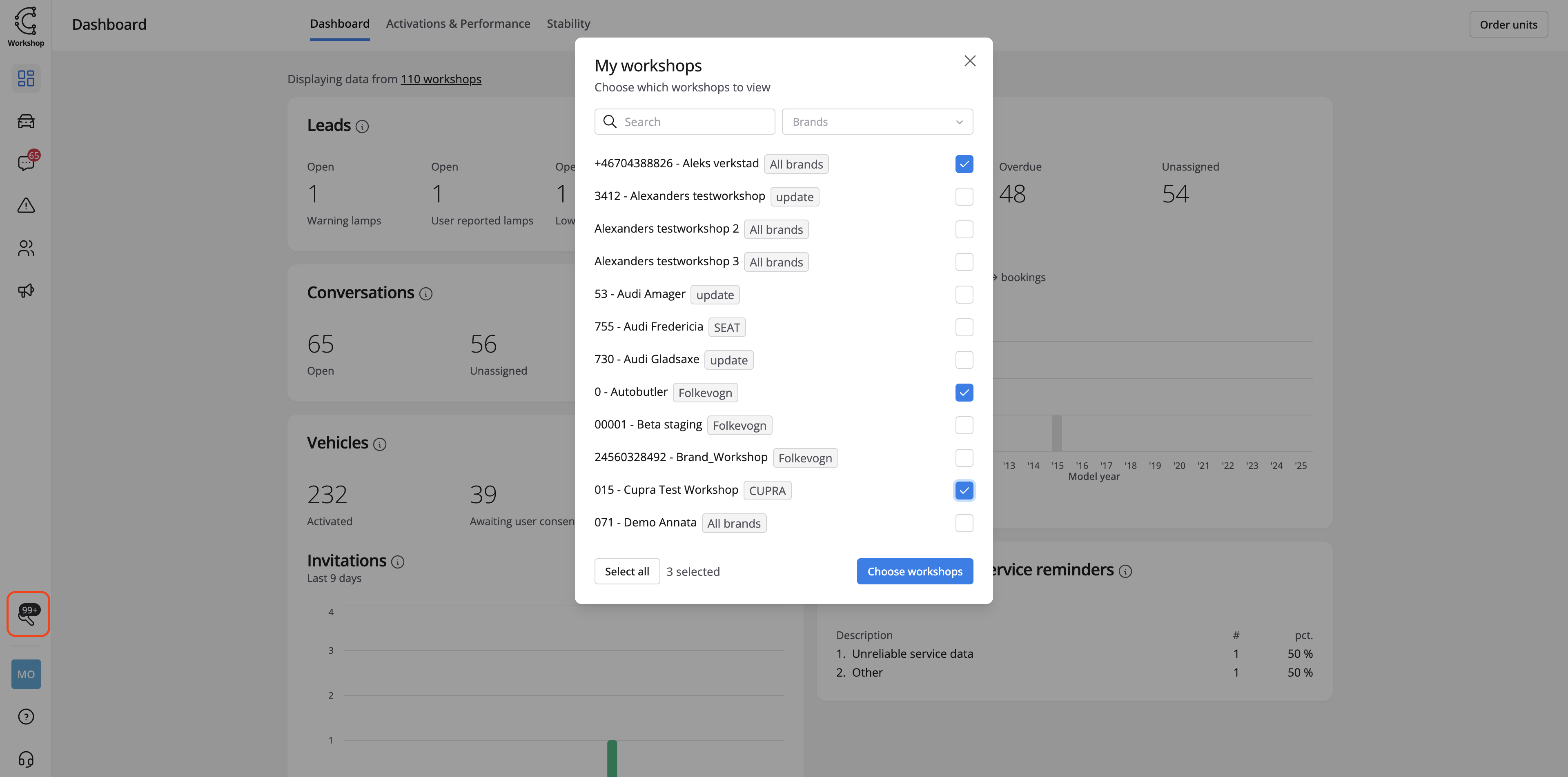Open the vehicles sidebar icon
1568x777 pixels.
[26, 121]
